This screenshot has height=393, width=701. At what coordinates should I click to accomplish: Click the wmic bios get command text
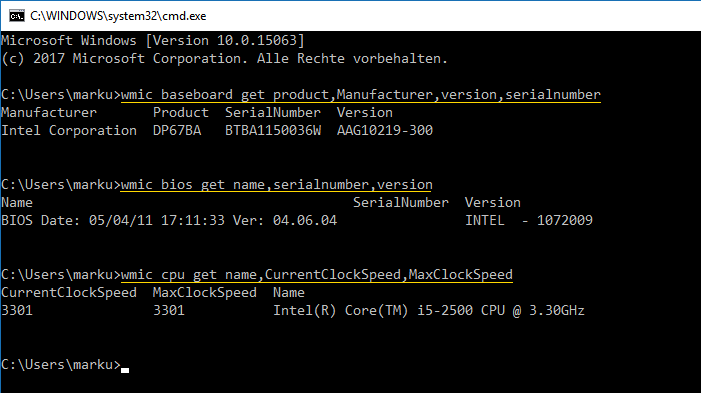(x=277, y=185)
